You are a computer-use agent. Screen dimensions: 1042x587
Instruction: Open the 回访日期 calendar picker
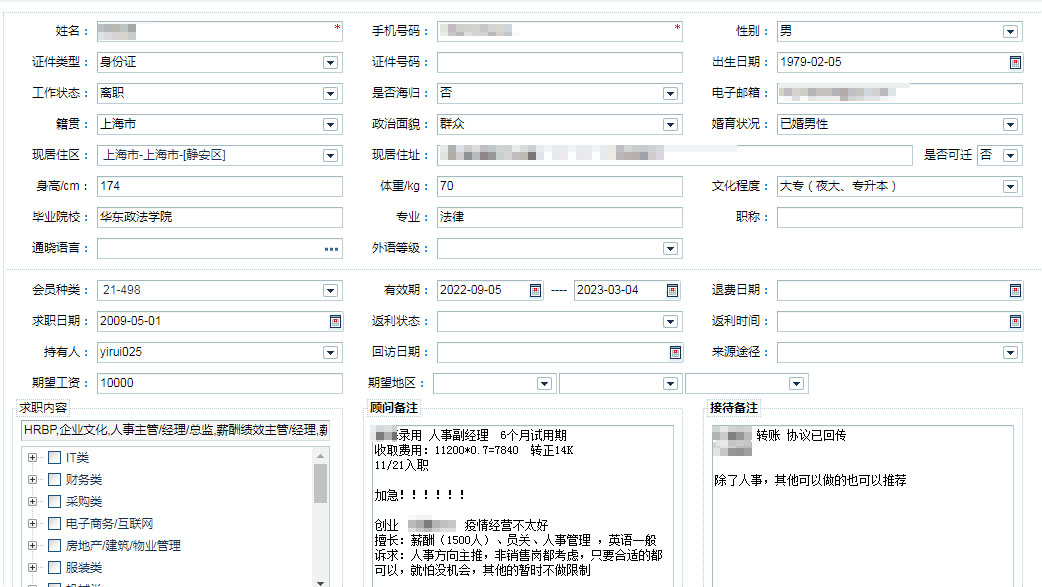[x=675, y=352]
